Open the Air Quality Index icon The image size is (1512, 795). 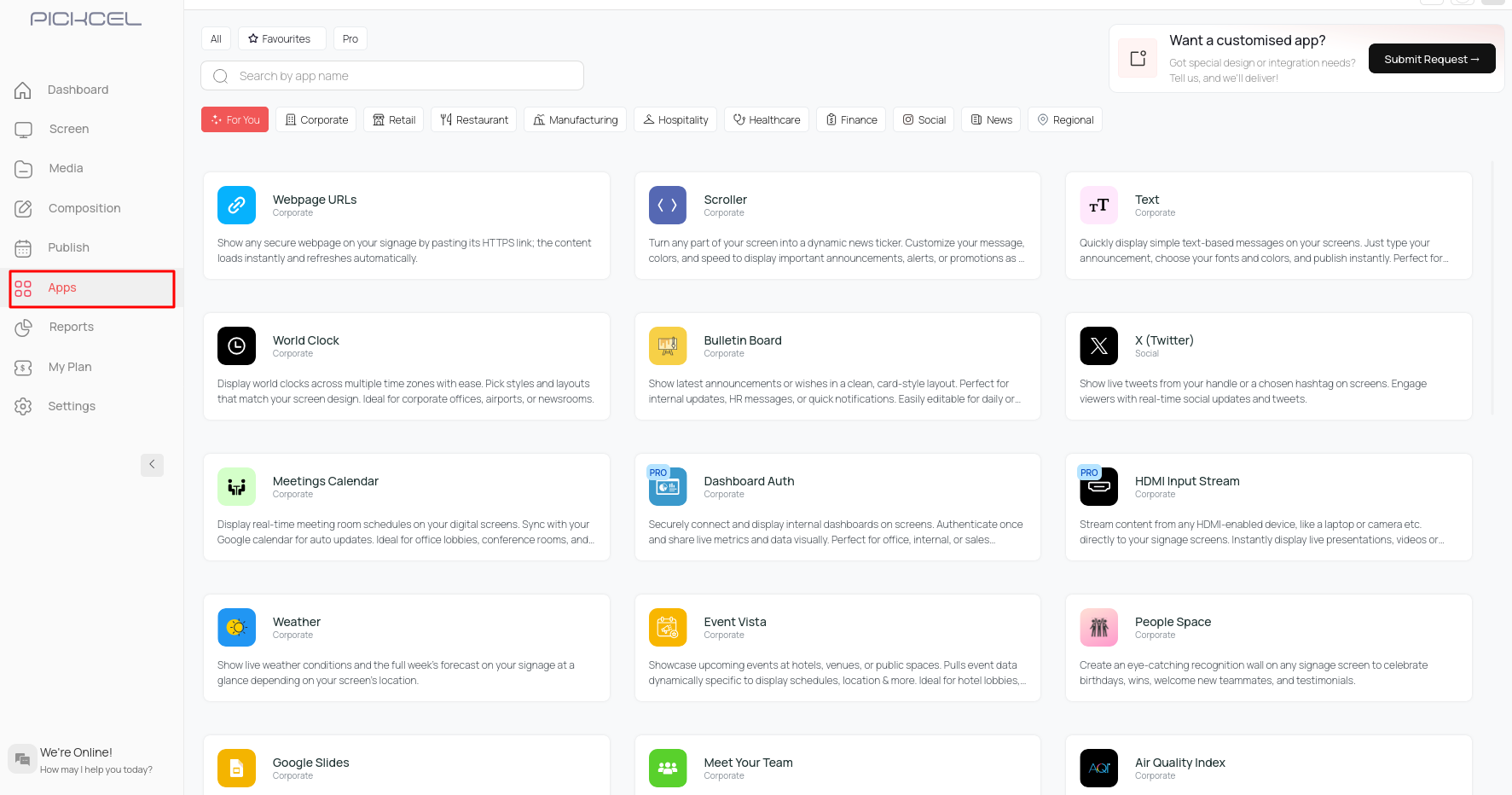click(1098, 768)
